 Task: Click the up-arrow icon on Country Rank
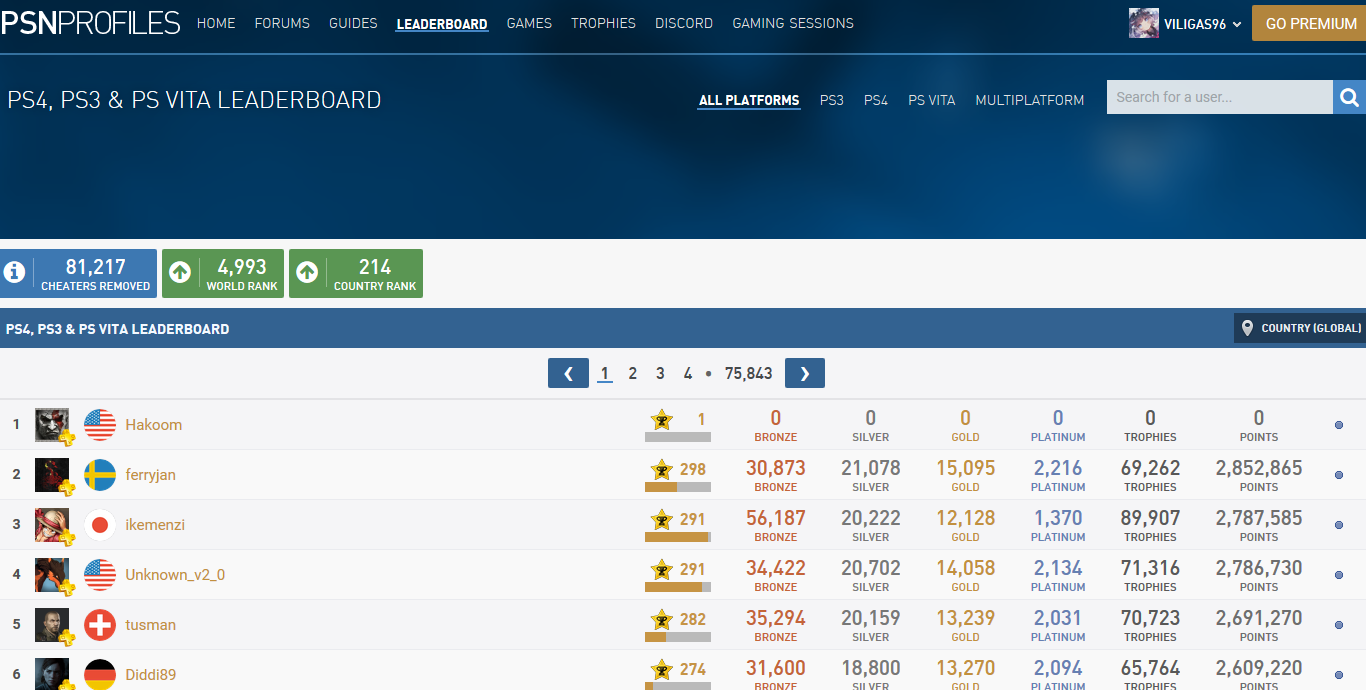pyautogui.click(x=307, y=273)
